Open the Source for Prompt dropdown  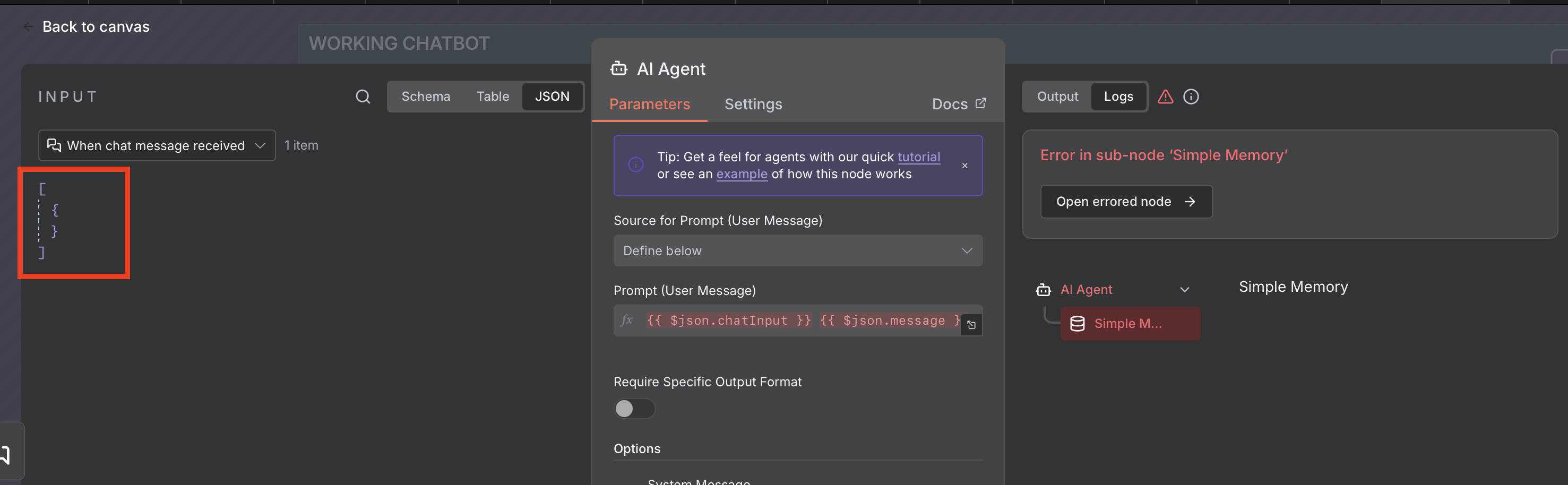click(797, 250)
